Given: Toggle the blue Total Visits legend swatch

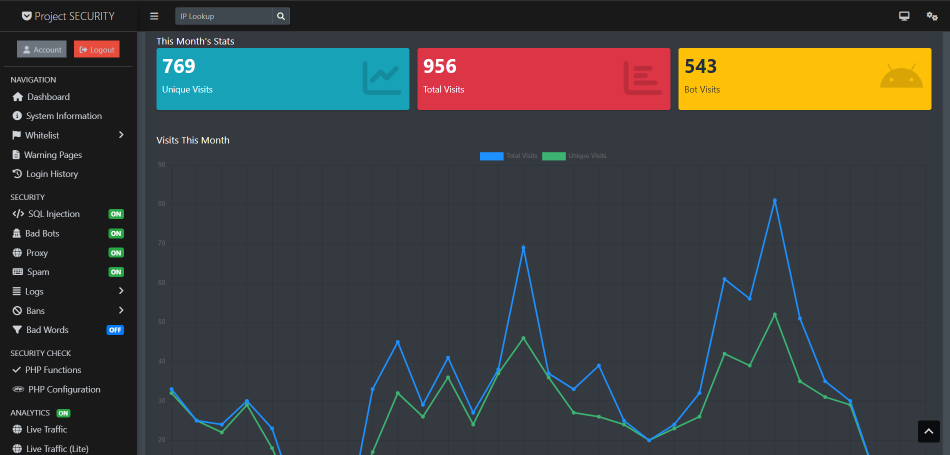Looking at the screenshot, I should pos(491,156).
